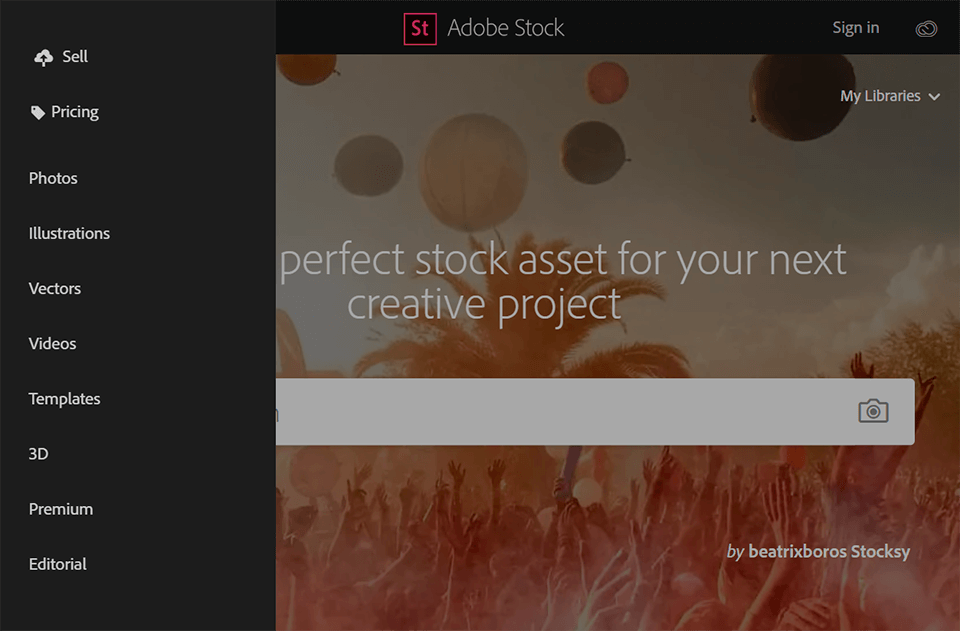Open the beatrixboros Stocksy contributor link
The image size is (960, 631).
pos(828,551)
